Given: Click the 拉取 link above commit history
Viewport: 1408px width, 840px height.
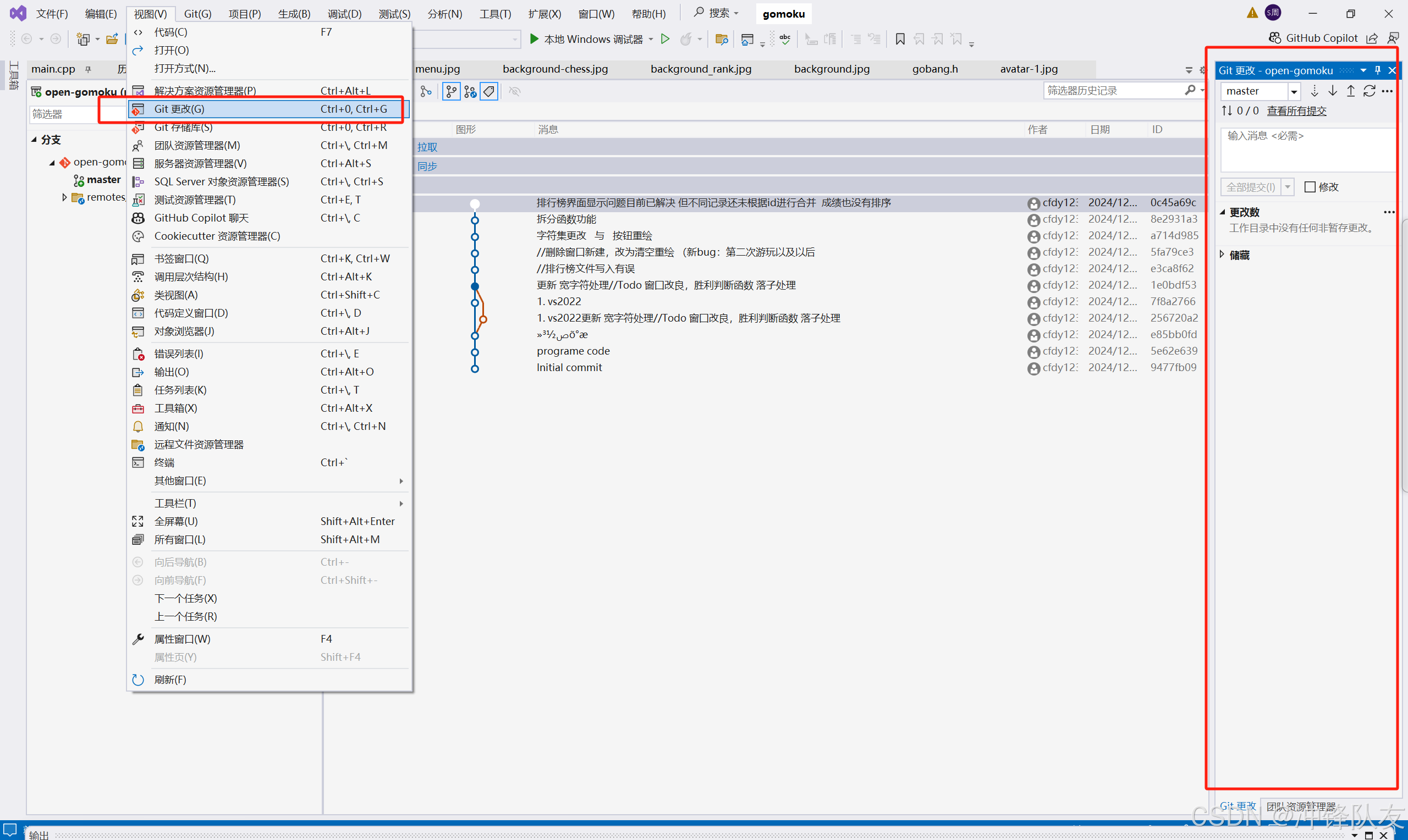Looking at the screenshot, I should [x=427, y=147].
